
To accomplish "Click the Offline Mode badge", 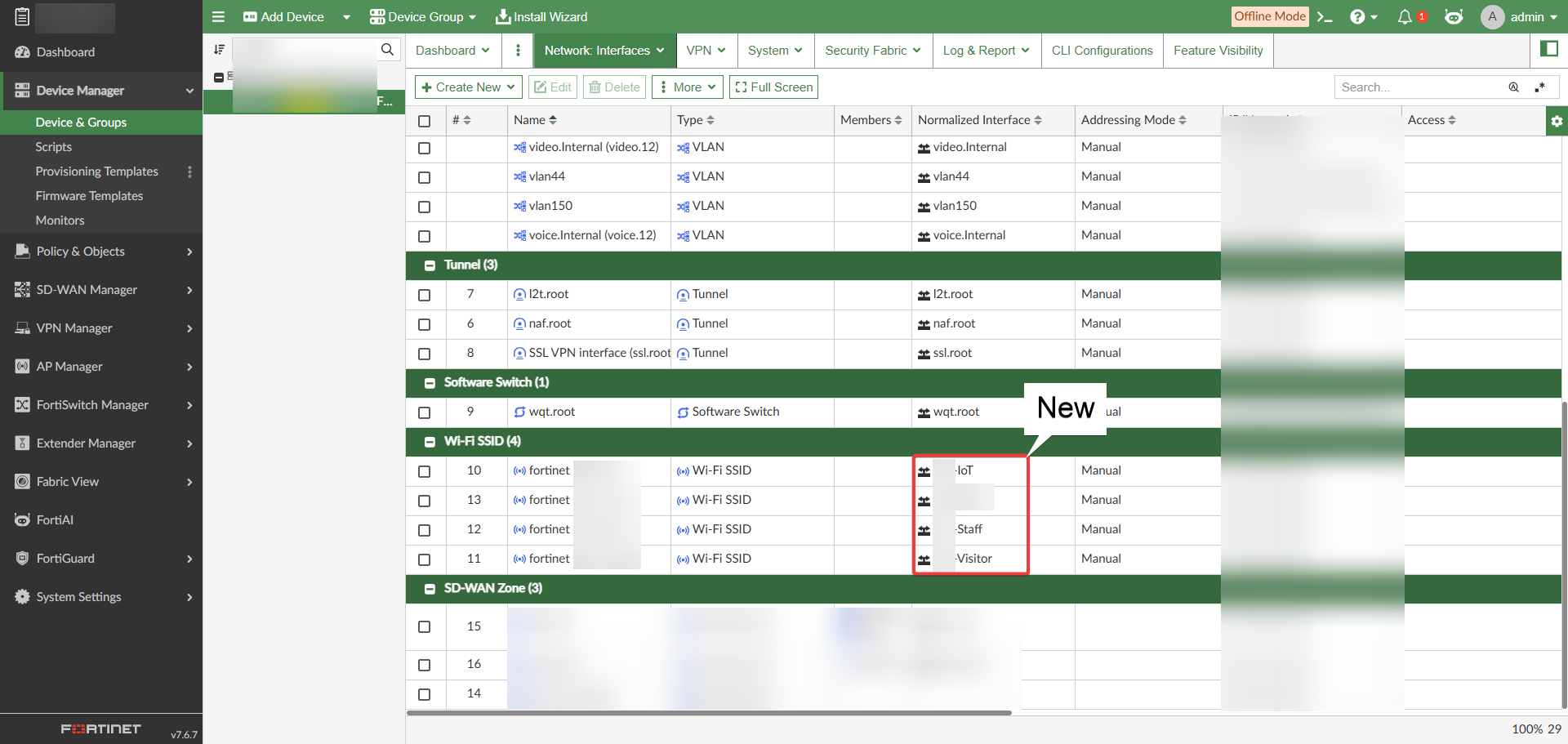I will 1270,16.
